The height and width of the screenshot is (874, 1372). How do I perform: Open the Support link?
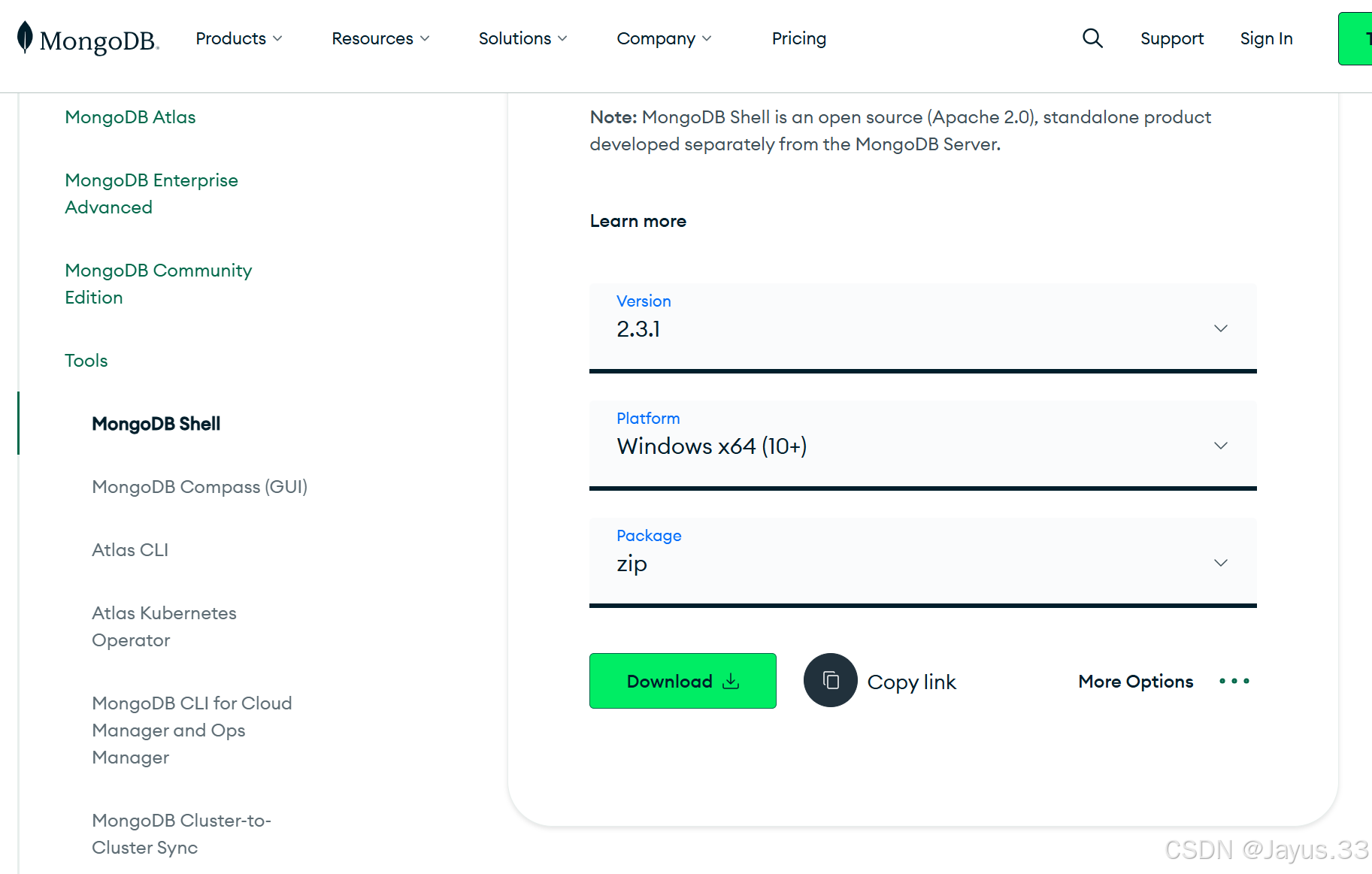(x=1172, y=38)
